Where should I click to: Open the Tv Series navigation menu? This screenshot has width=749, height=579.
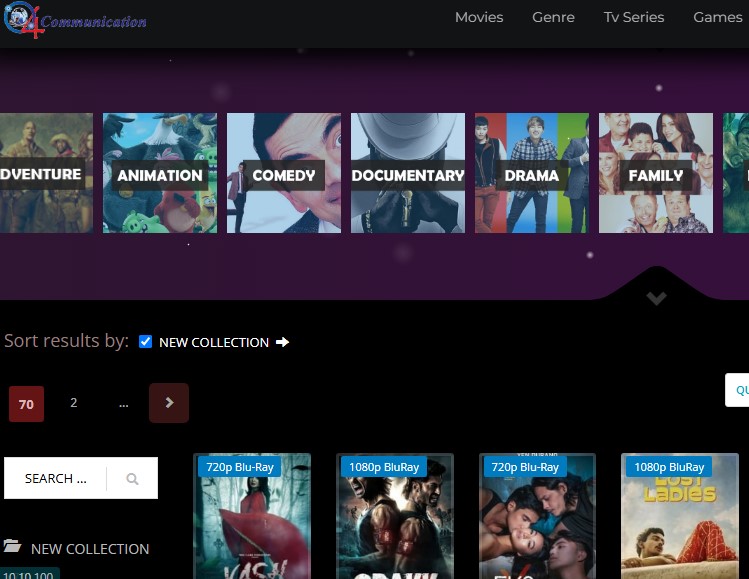633,17
